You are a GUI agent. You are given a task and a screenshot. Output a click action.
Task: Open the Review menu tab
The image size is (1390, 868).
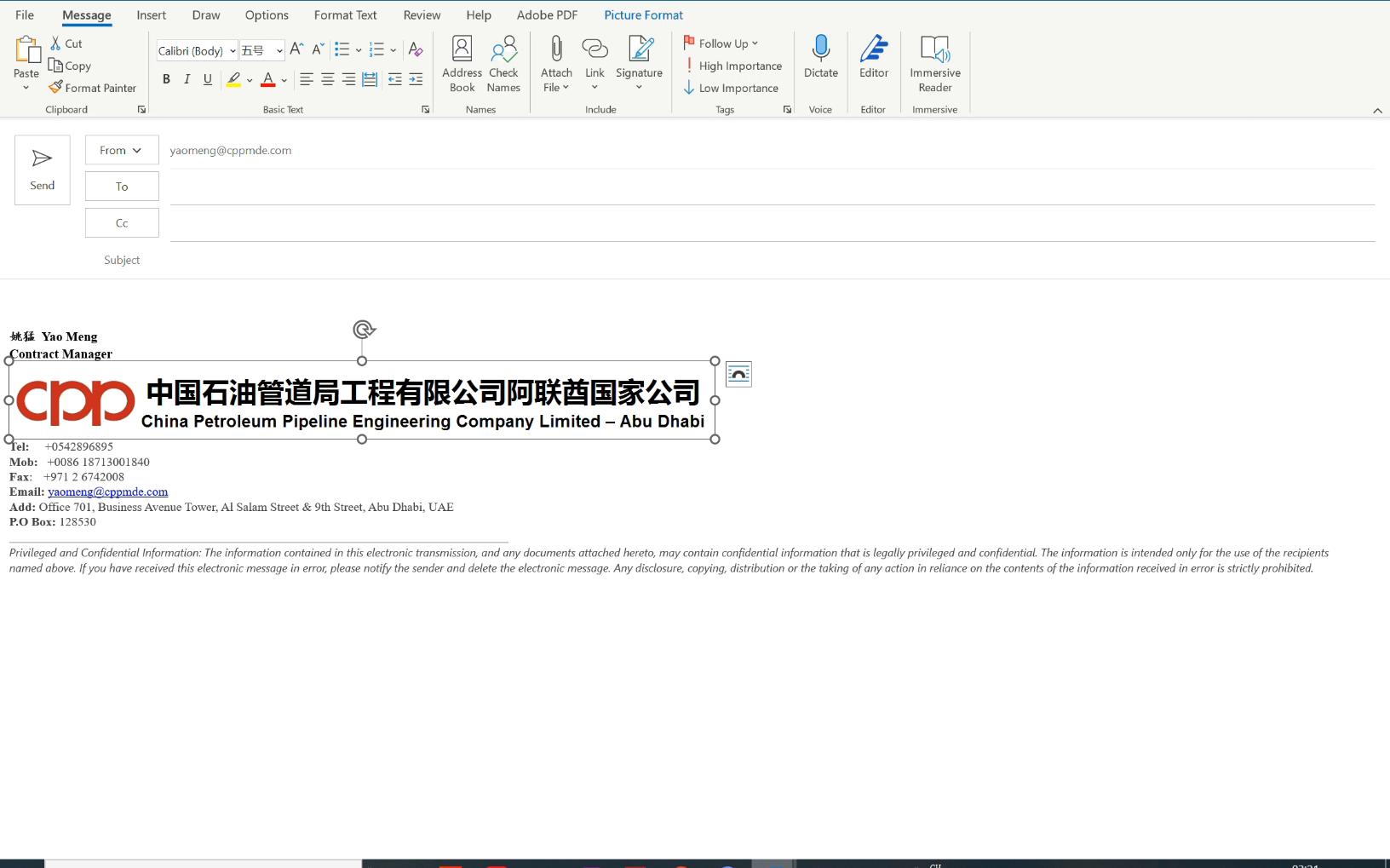click(x=422, y=14)
